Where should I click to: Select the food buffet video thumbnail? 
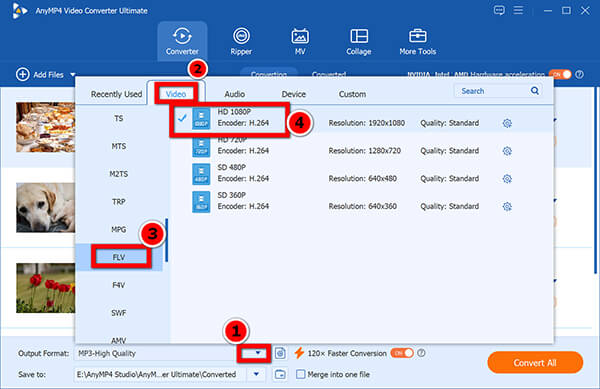(x=46, y=127)
